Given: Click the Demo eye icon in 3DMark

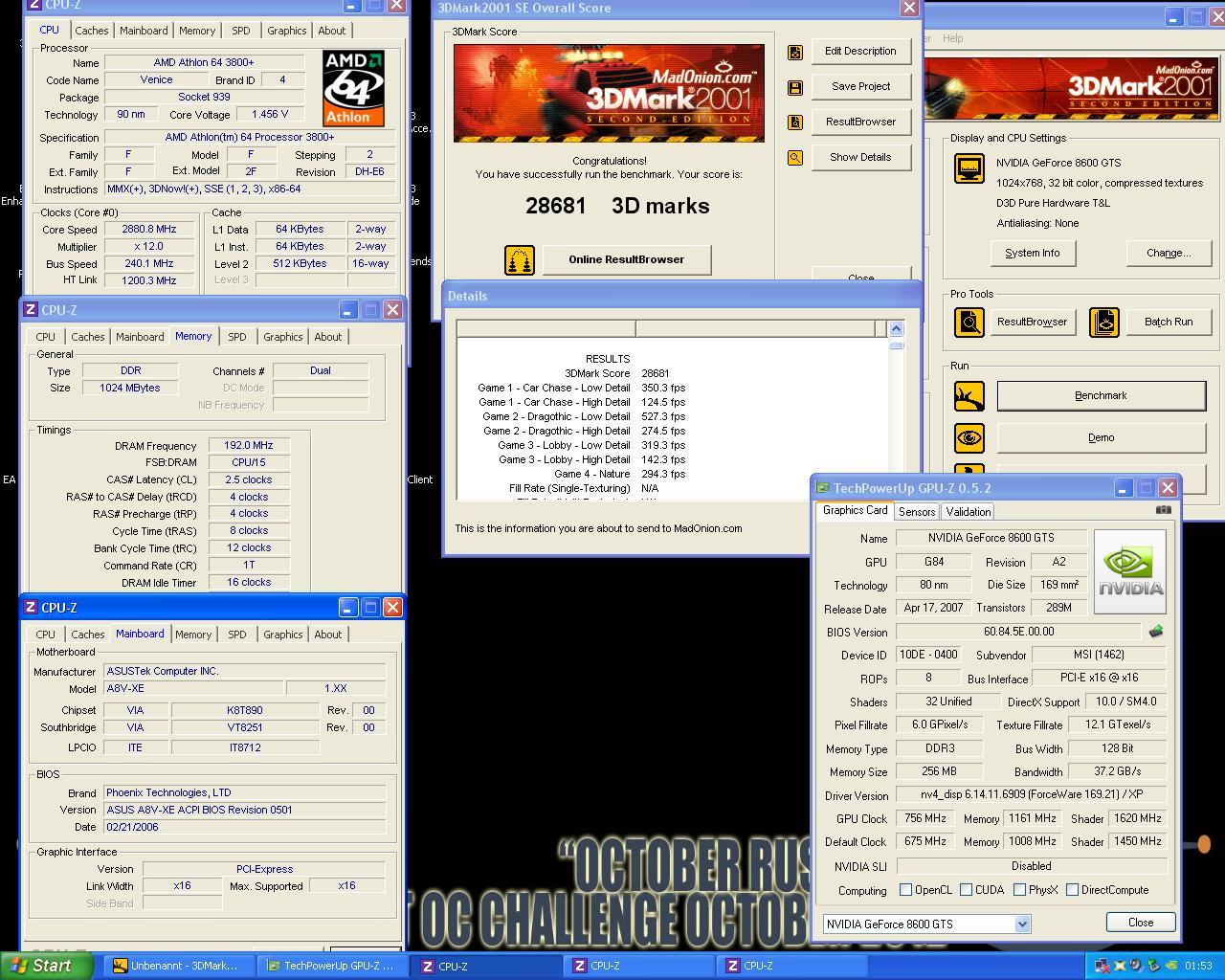Looking at the screenshot, I should pos(969,437).
